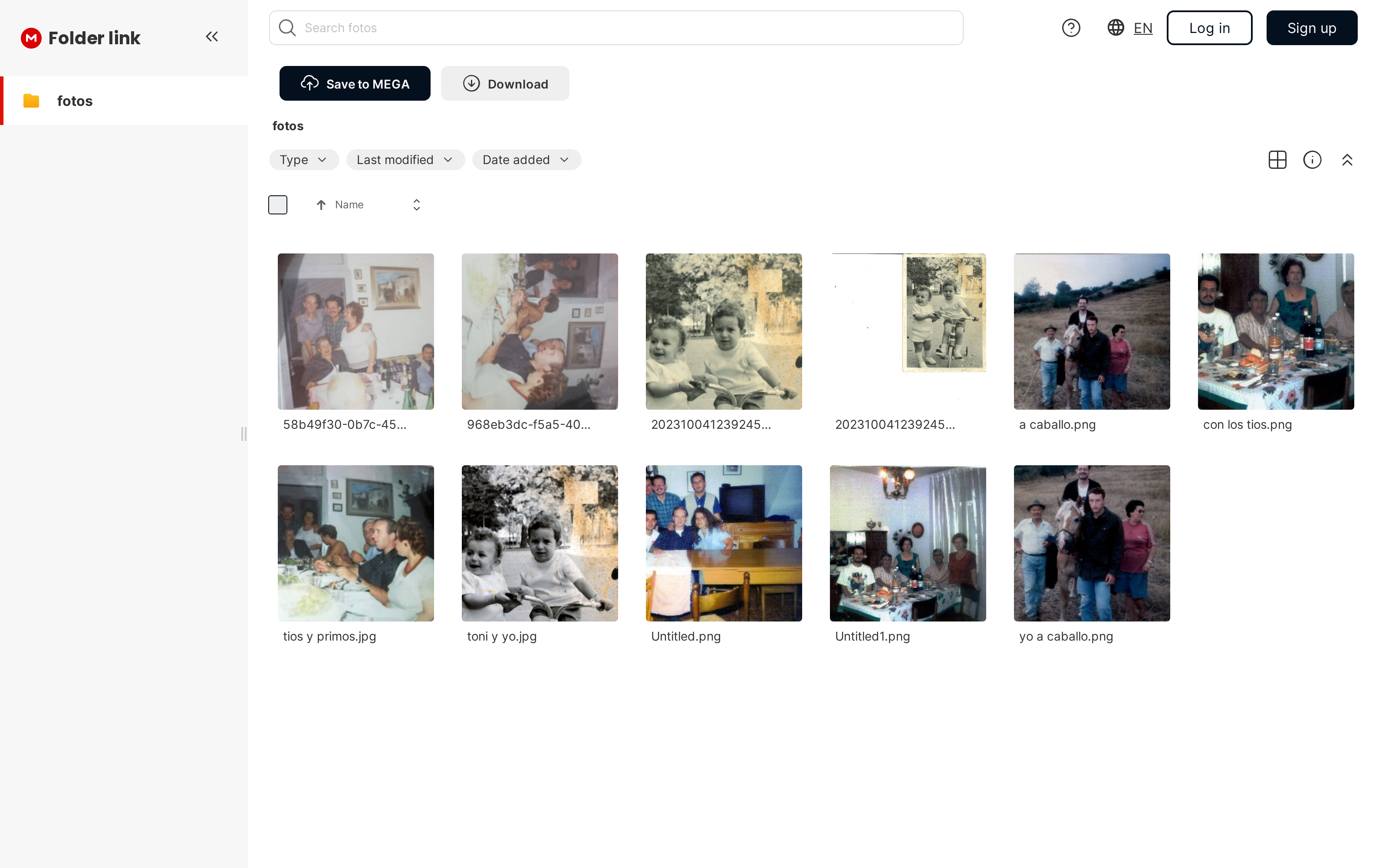Image resolution: width=1389 pixels, height=868 pixels.
Task: Select the fotos folder in sidebar
Action: tap(75, 101)
